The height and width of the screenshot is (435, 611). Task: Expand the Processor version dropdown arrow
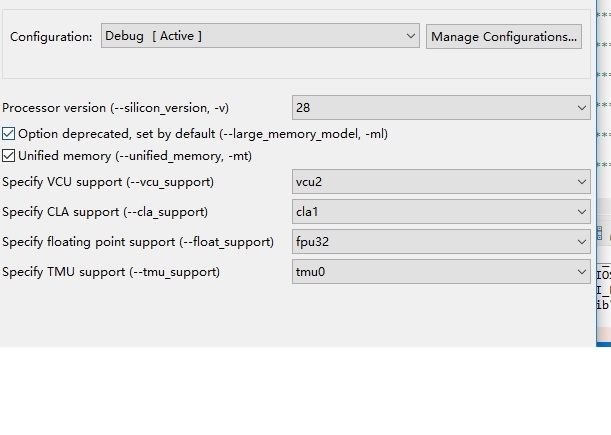point(582,108)
